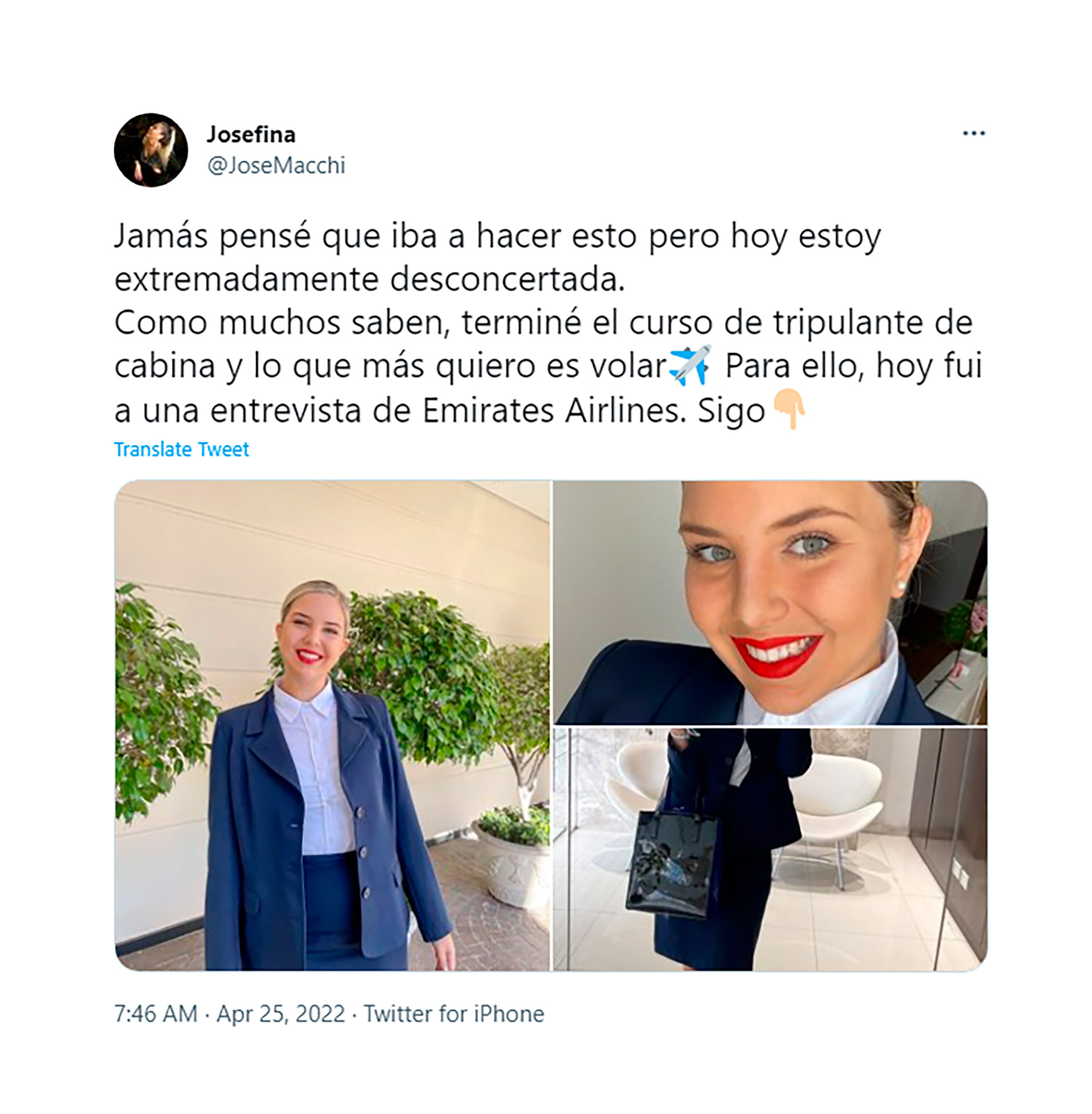This screenshot has height=1114, width=1092.
Task: Open the close-up selfie with red lipstick
Action: click(770, 603)
